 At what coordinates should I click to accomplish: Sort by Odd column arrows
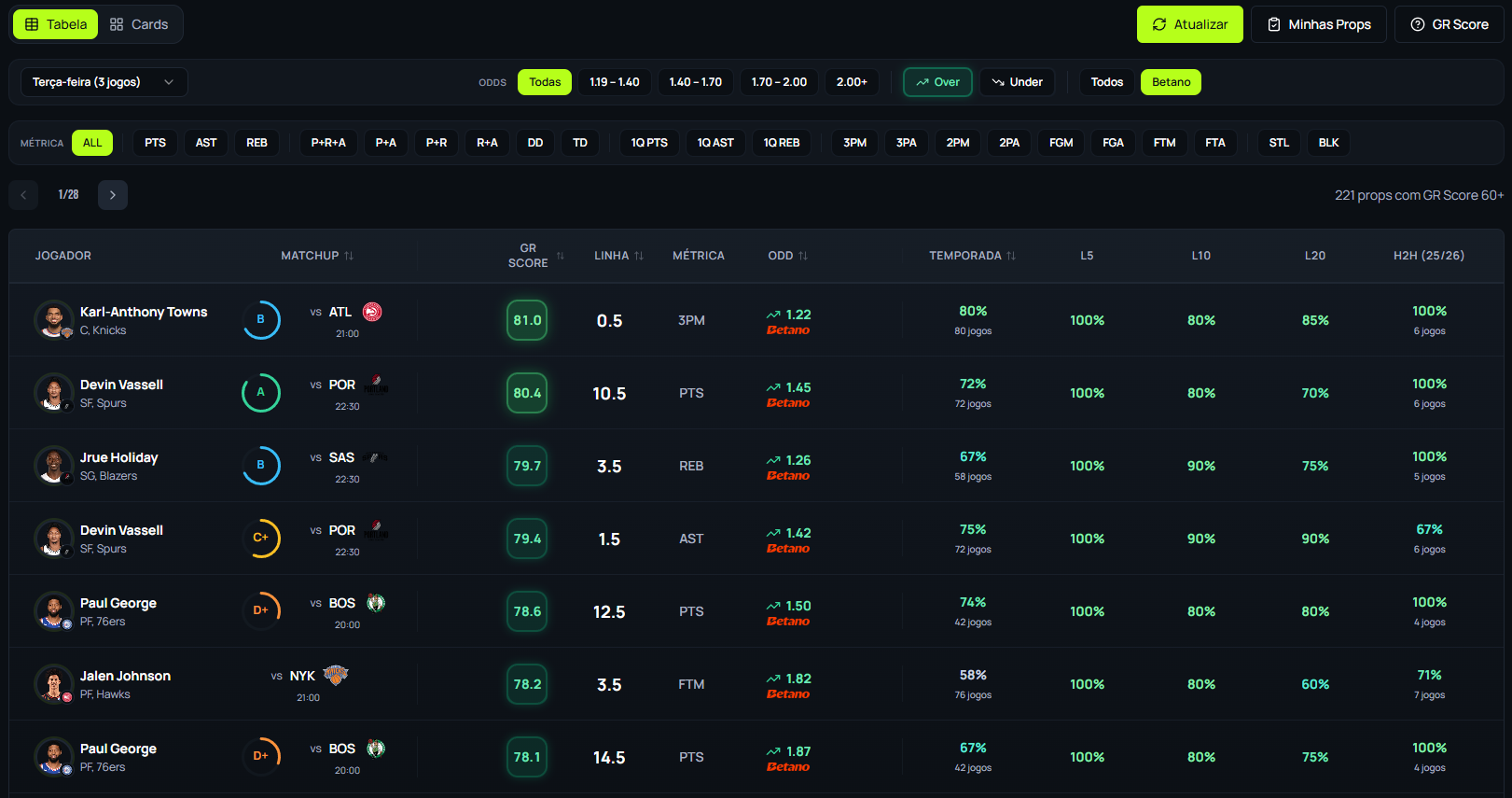point(803,256)
